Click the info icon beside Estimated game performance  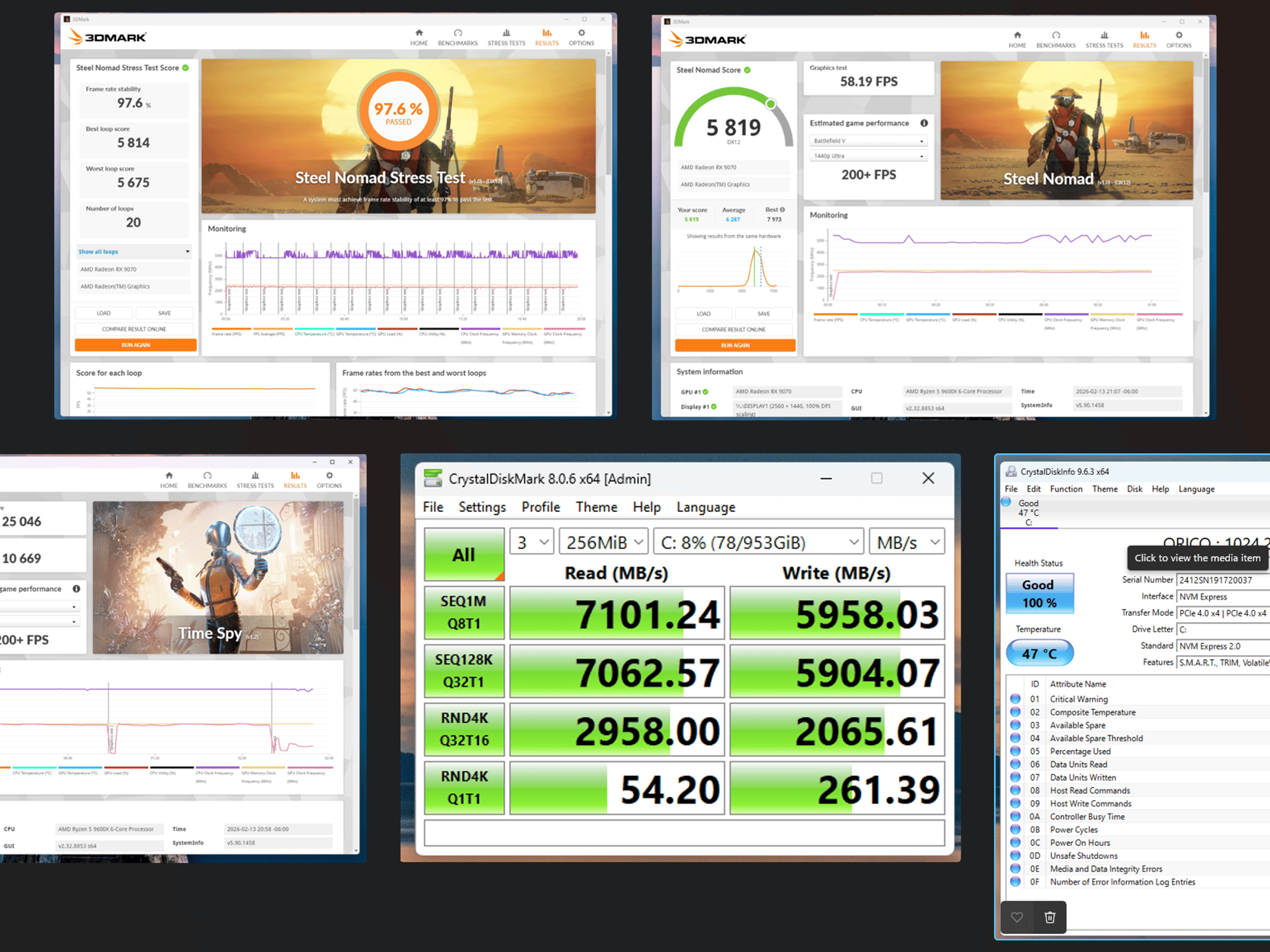[924, 123]
